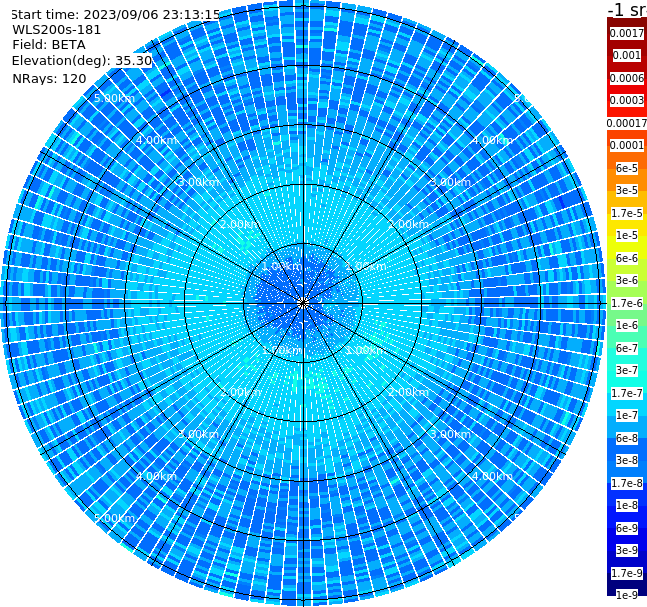Select the Elevation(deg): 35.30 text
The height and width of the screenshot is (607, 647).
point(82,61)
